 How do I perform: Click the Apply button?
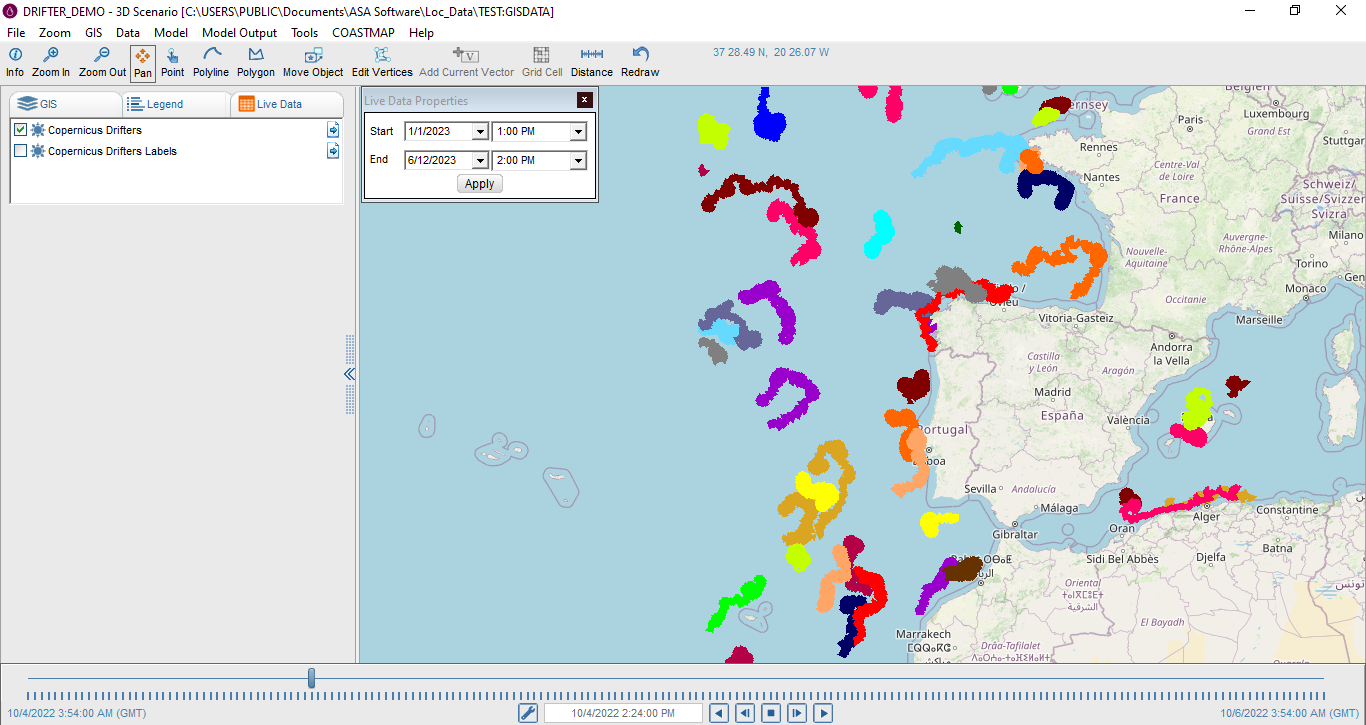(x=480, y=184)
